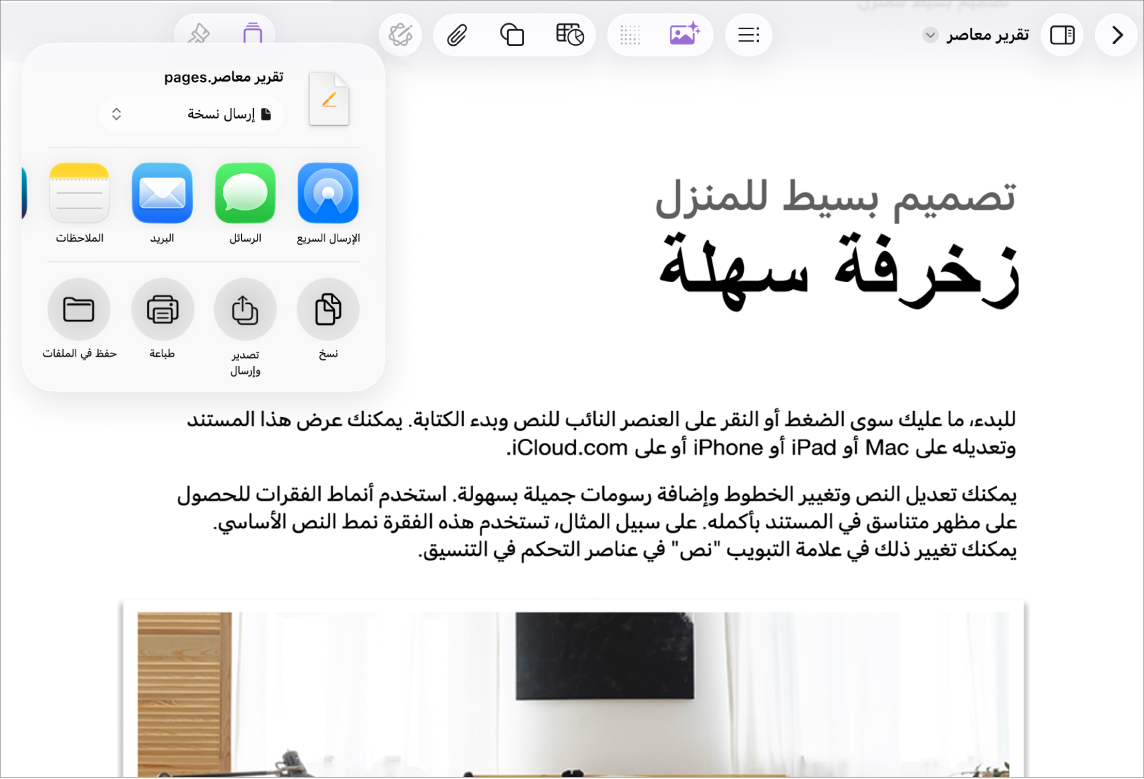Click the paperclip attachment icon

(x=457, y=35)
